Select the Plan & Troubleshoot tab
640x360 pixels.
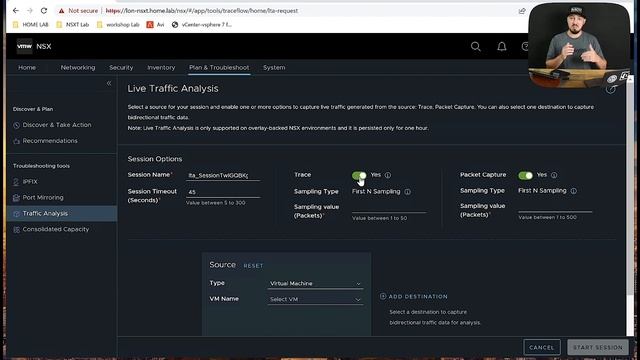[x=219, y=67]
